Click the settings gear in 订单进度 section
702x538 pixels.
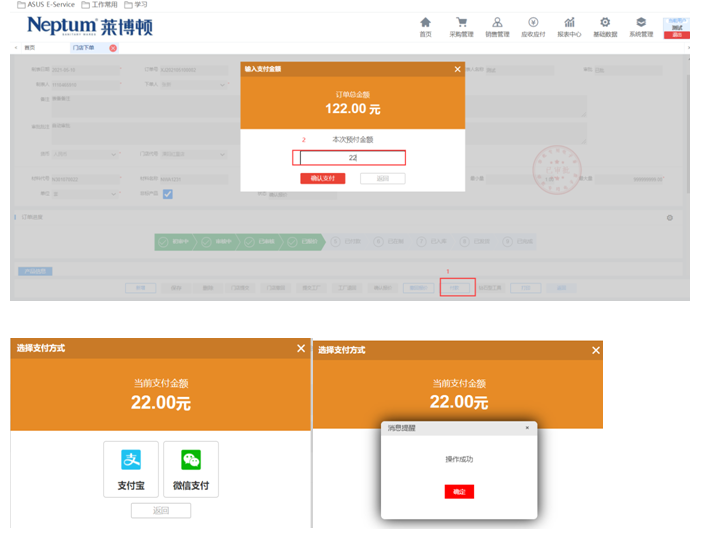(x=669, y=218)
